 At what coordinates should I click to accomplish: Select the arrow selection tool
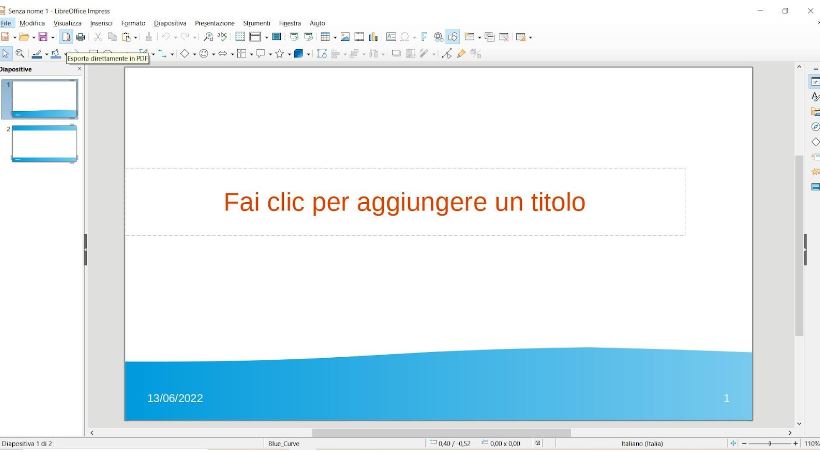click(x=5, y=54)
